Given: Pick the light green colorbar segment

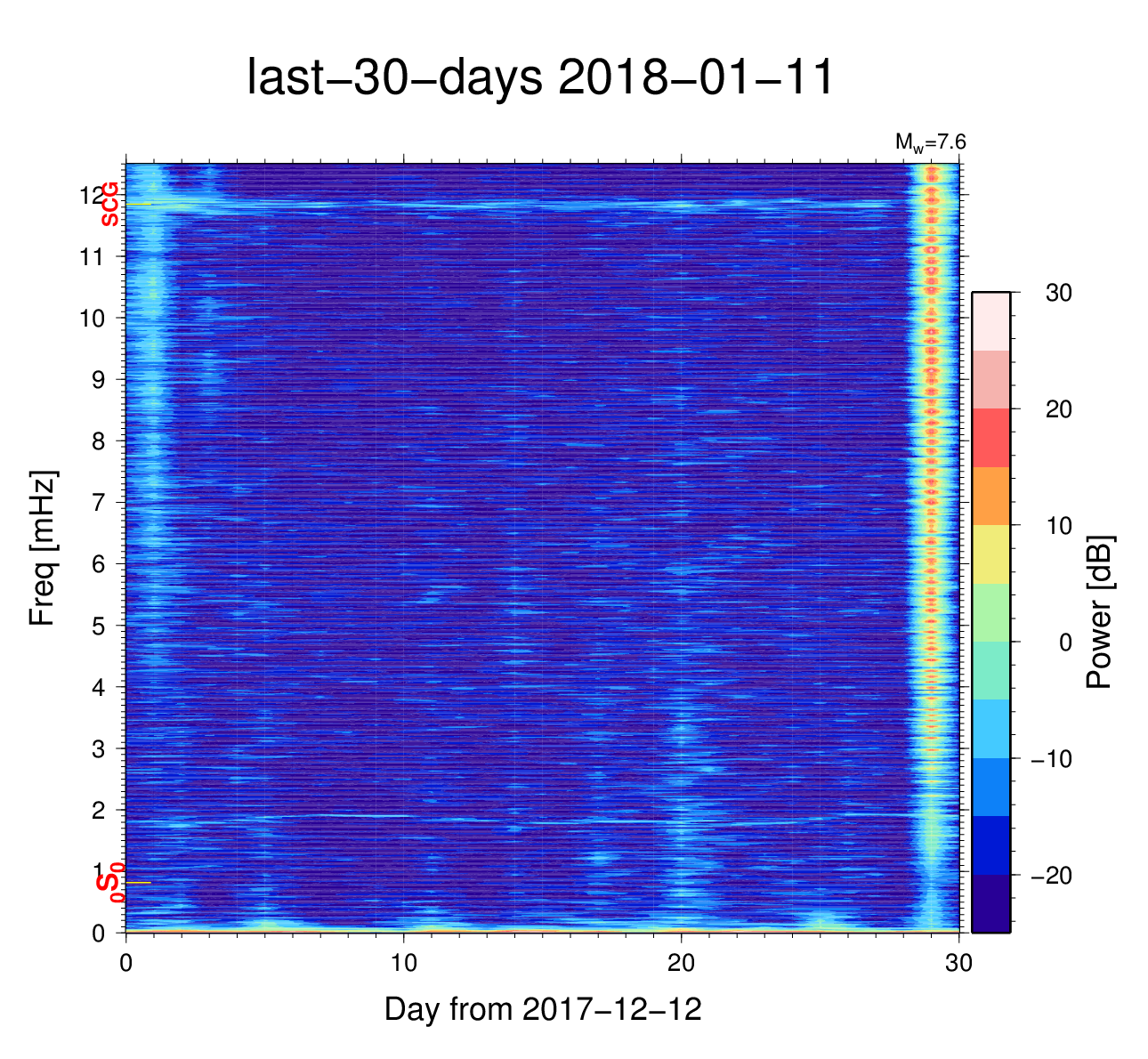Looking at the screenshot, I should tap(990, 612).
